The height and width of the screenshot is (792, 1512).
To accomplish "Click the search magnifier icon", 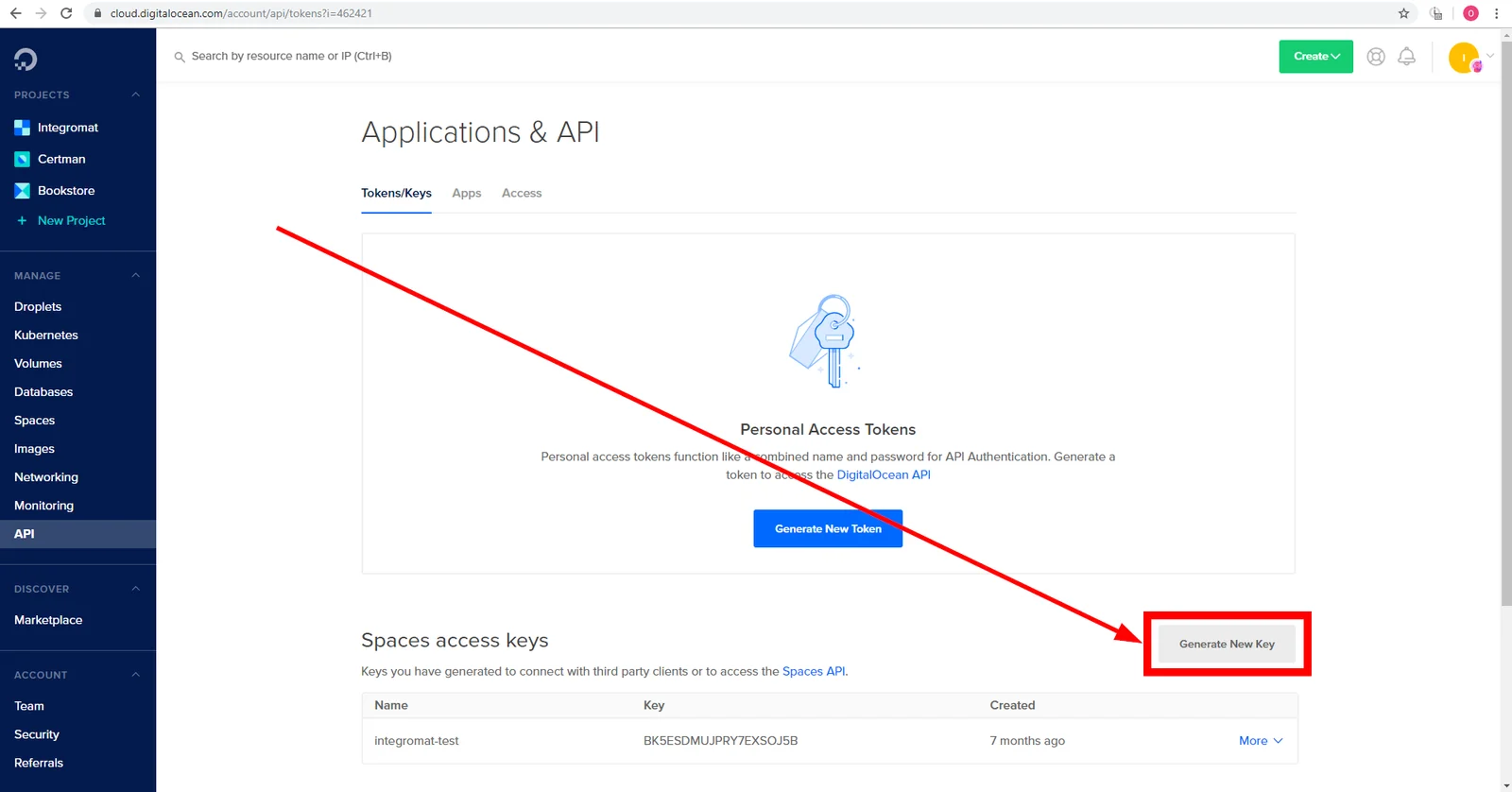I will (x=180, y=57).
